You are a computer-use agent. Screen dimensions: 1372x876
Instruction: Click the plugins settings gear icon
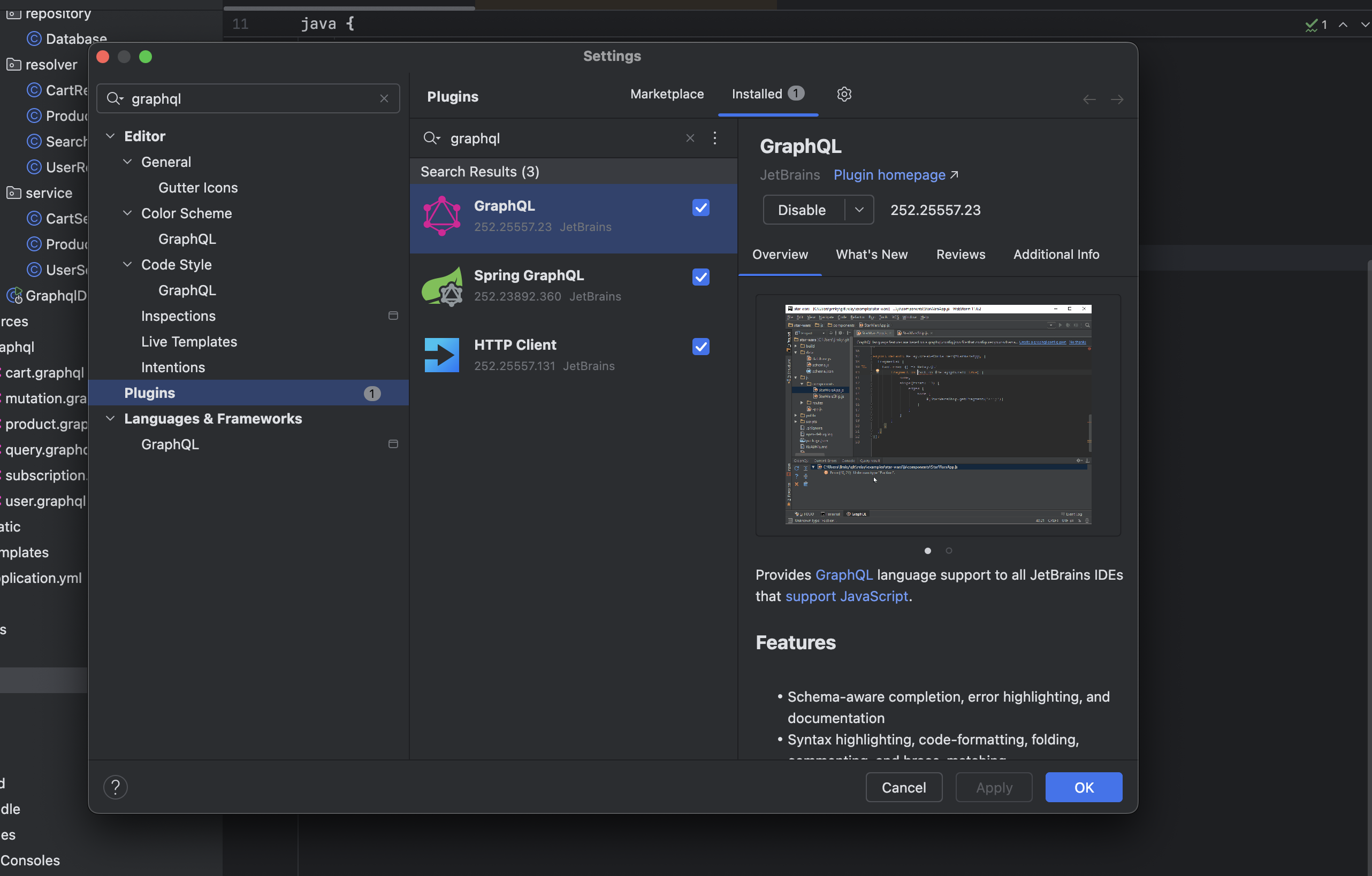(844, 94)
